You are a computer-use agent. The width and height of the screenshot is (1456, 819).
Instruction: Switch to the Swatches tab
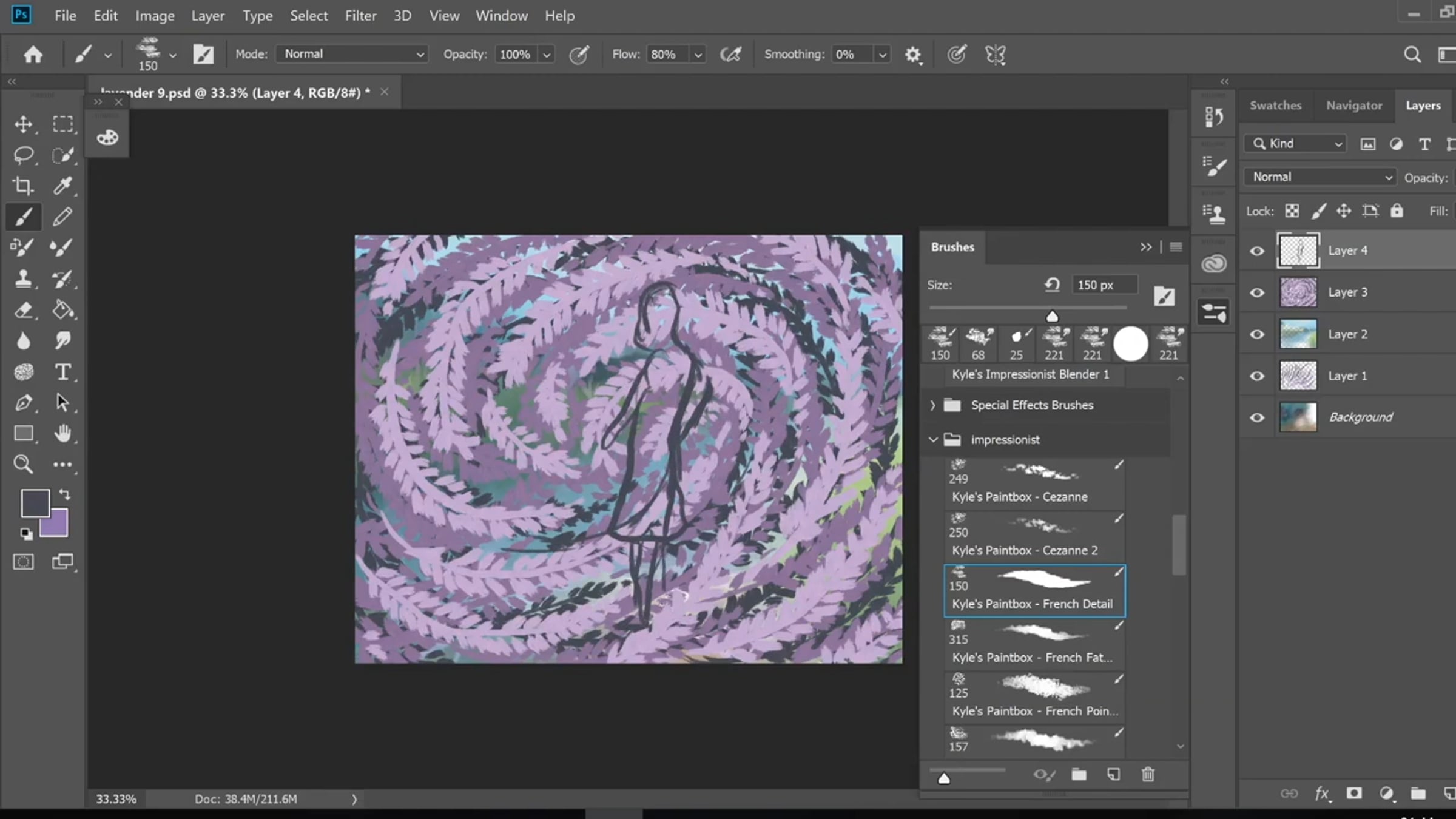1275,105
